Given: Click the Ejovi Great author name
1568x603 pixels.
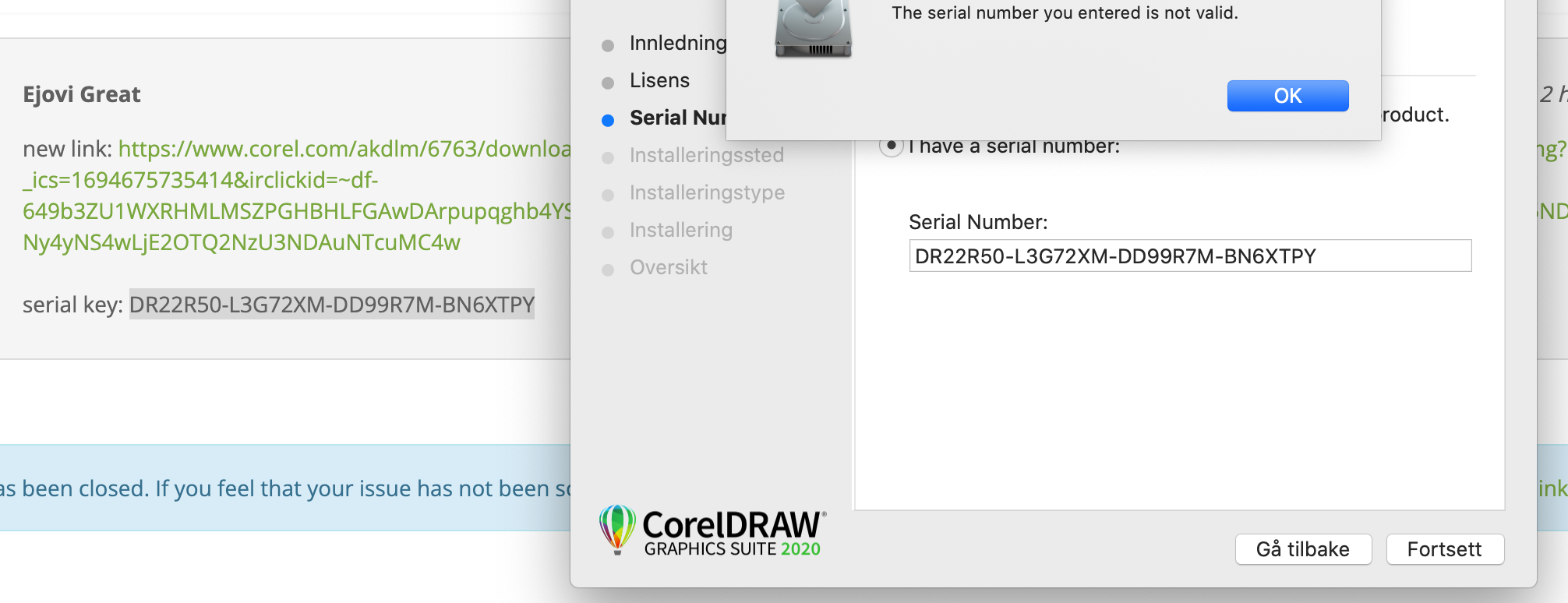Looking at the screenshot, I should (x=82, y=94).
